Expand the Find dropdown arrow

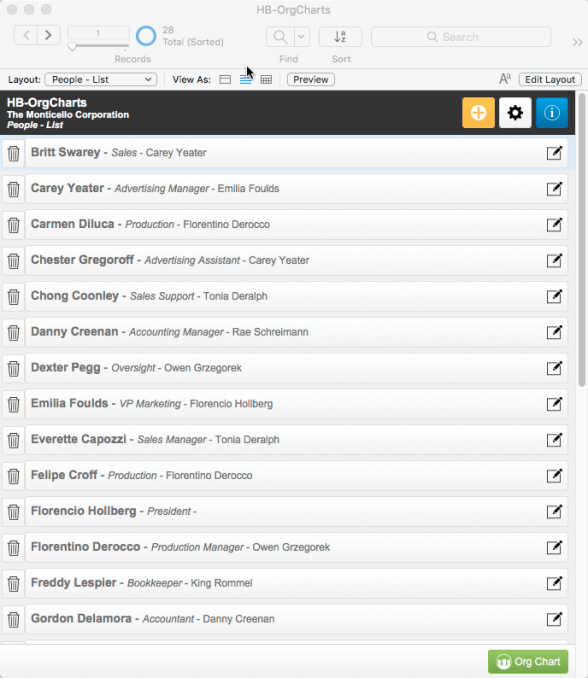(x=302, y=37)
